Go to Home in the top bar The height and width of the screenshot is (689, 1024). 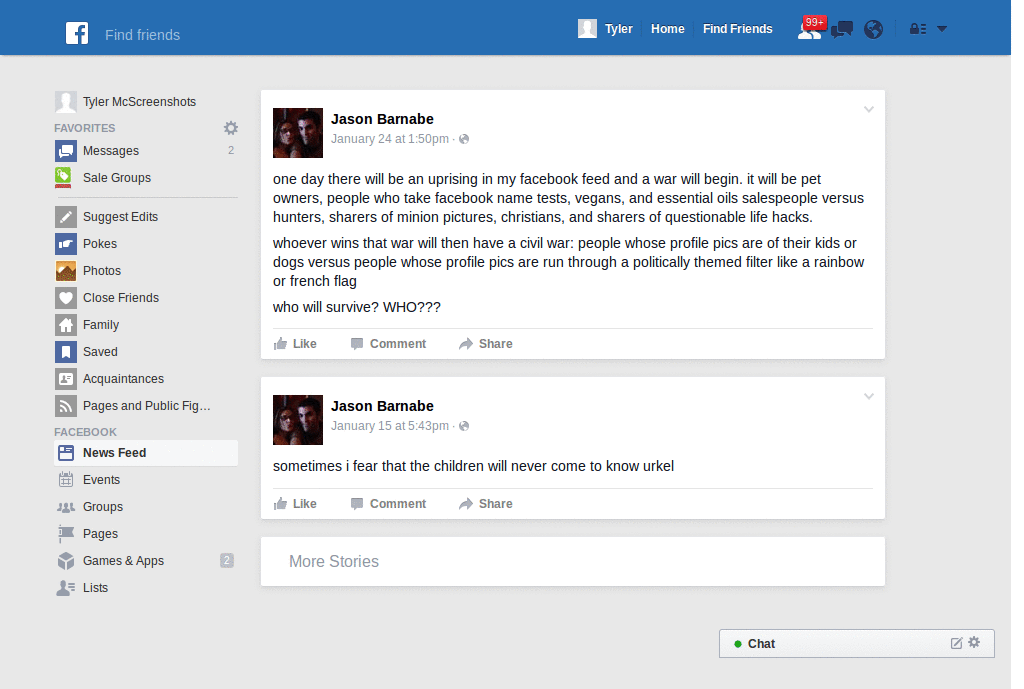tap(667, 29)
